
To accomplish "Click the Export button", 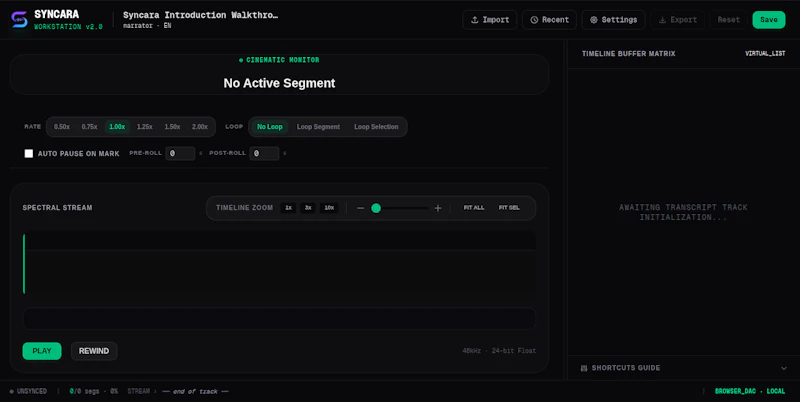I will point(678,20).
